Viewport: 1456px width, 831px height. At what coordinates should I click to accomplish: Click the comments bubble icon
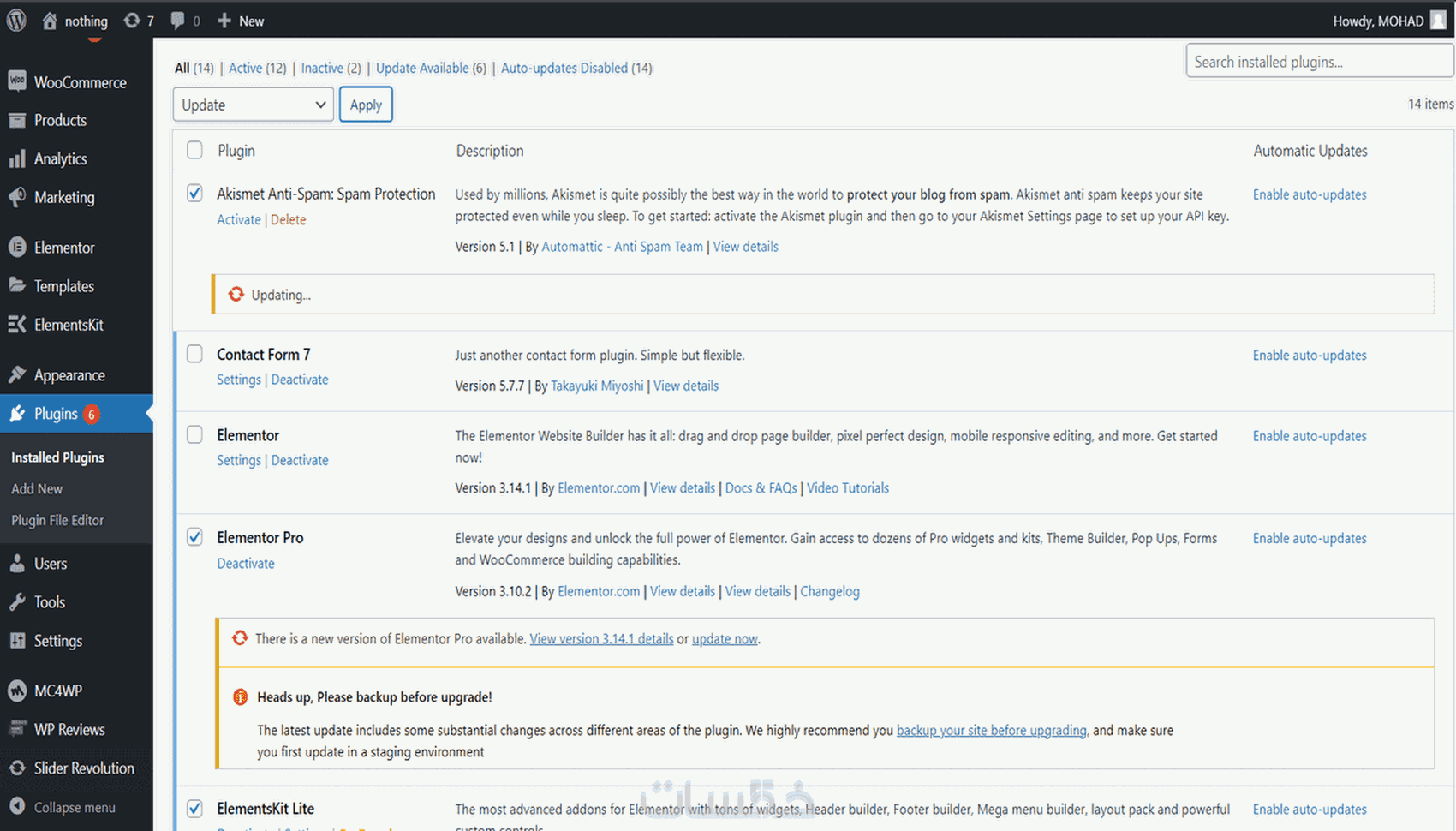point(177,21)
